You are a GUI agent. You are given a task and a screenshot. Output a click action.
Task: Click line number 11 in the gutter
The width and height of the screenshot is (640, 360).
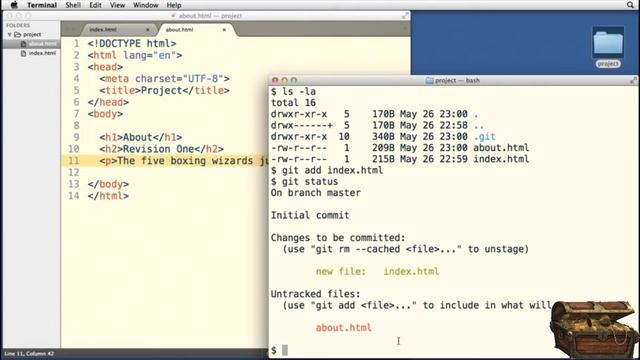click(73, 160)
